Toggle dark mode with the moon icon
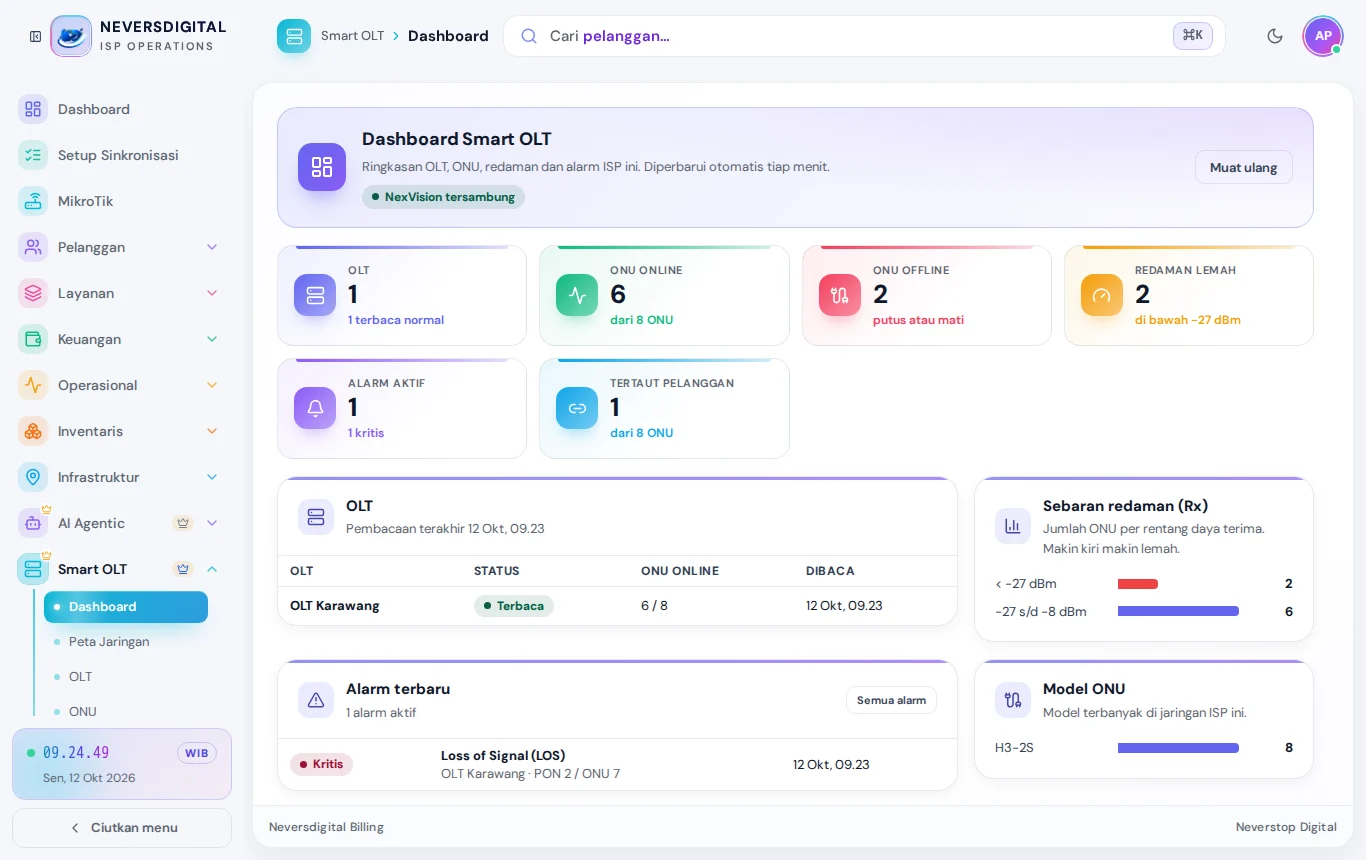 [x=1275, y=36]
